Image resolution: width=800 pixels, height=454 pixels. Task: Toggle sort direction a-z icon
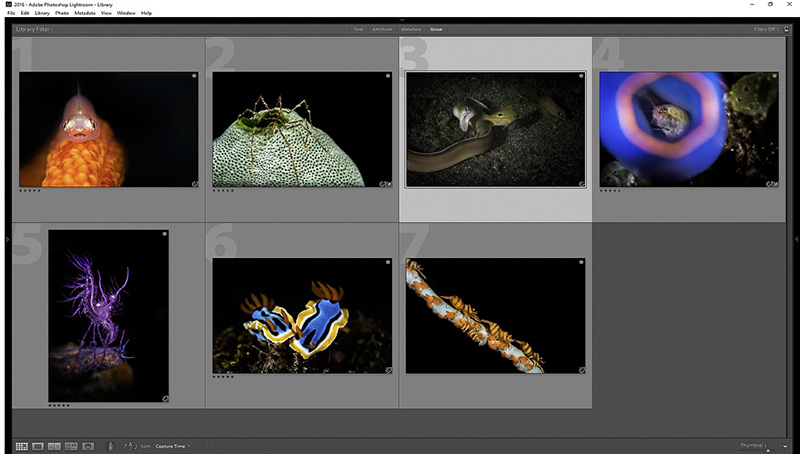130,446
